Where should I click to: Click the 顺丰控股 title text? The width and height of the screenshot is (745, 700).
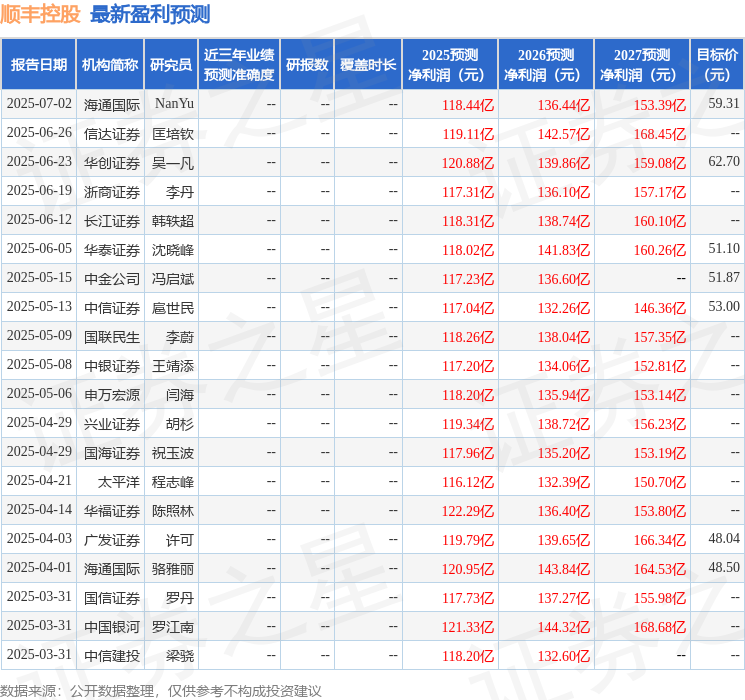[41, 15]
